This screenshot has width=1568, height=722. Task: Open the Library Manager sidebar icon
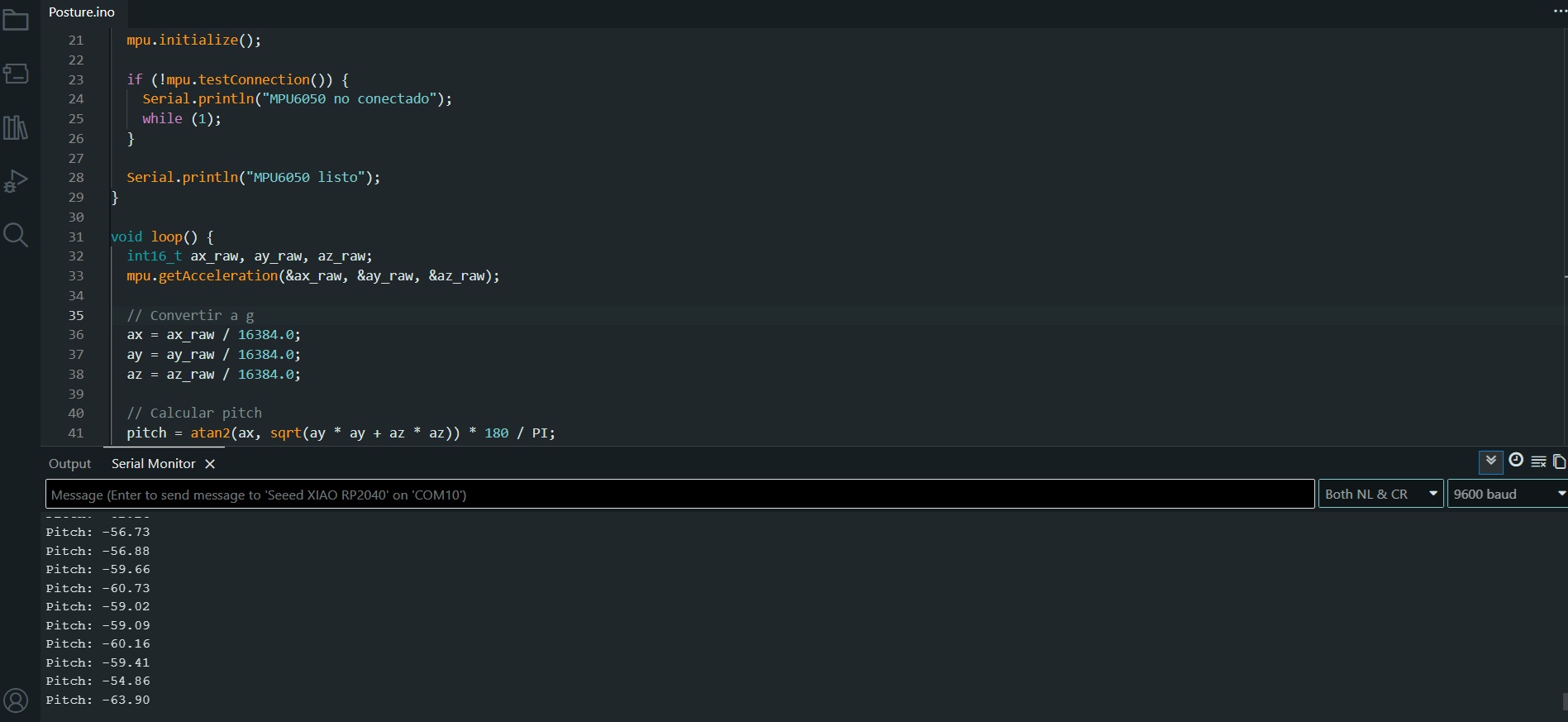click(x=16, y=127)
